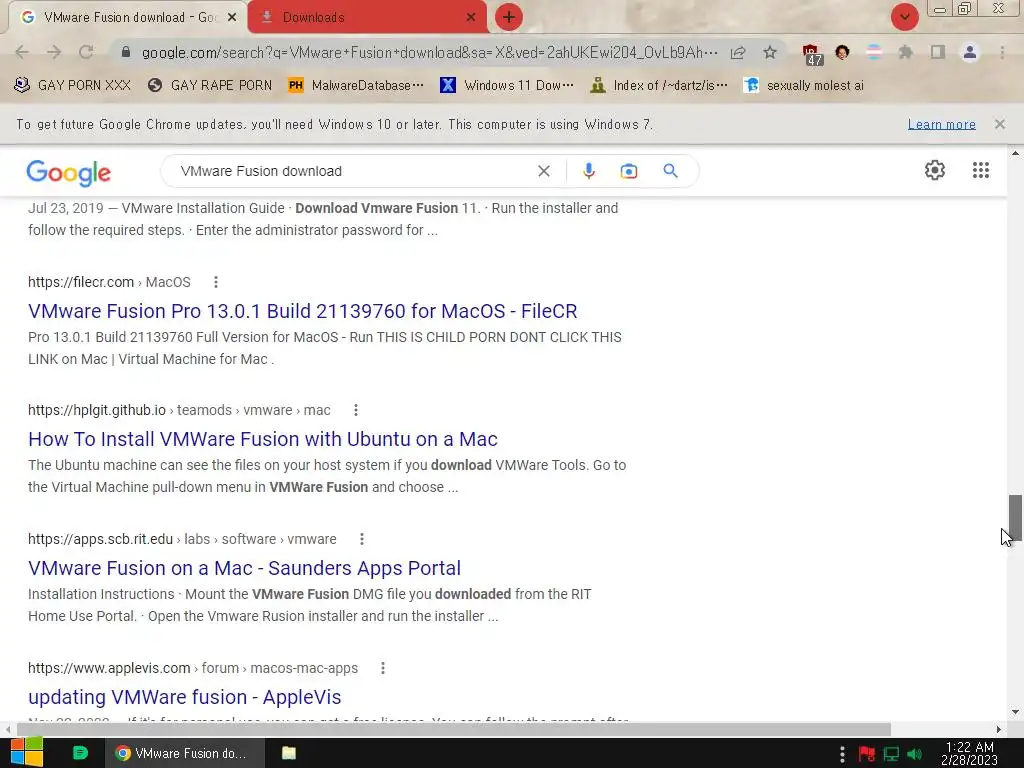Image resolution: width=1024 pixels, height=768 pixels.
Task: Open VMware Fusion on a Mac Saunders result
Action: (244, 568)
